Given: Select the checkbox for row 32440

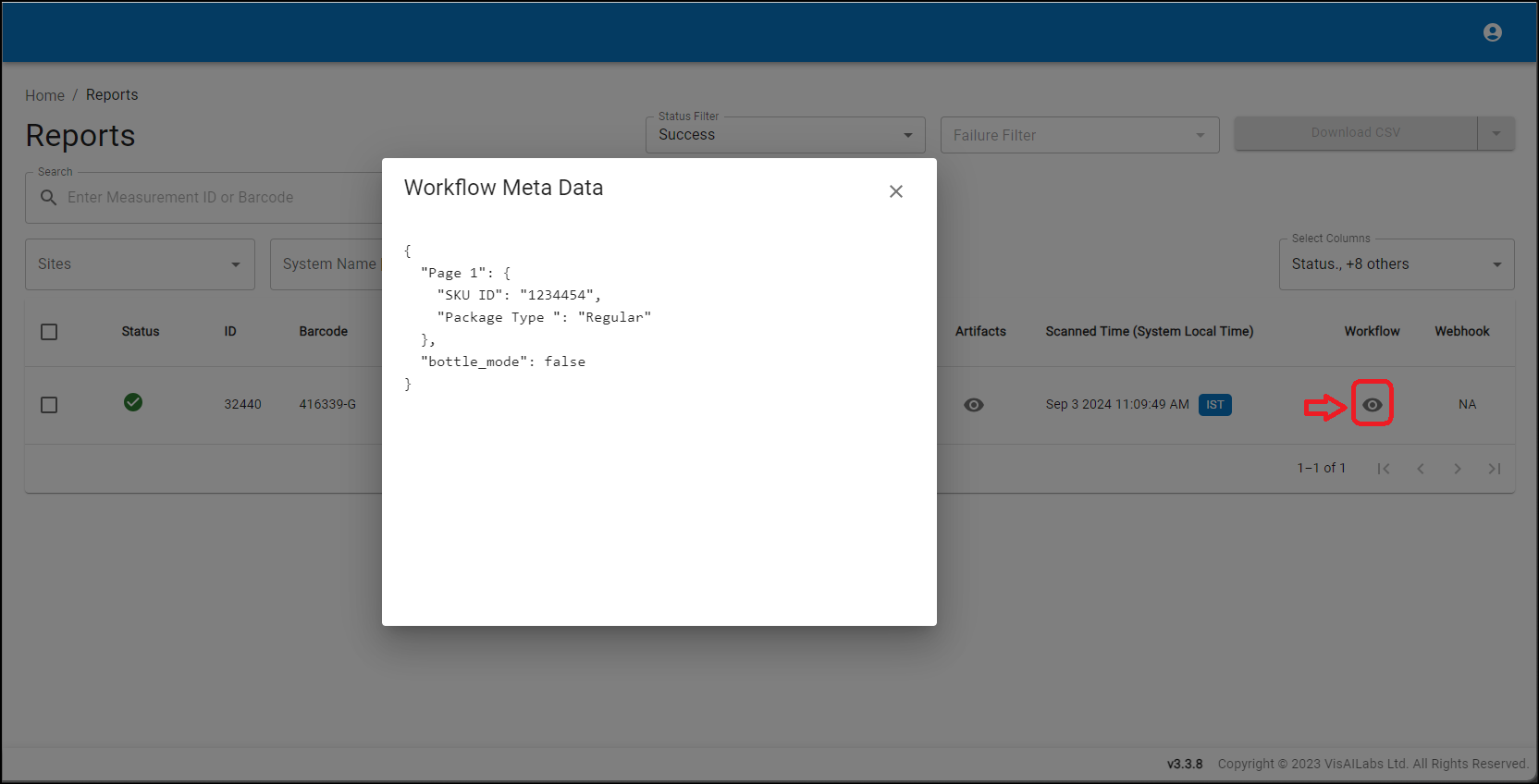Looking at the screenshot, I should coord(49,405).
